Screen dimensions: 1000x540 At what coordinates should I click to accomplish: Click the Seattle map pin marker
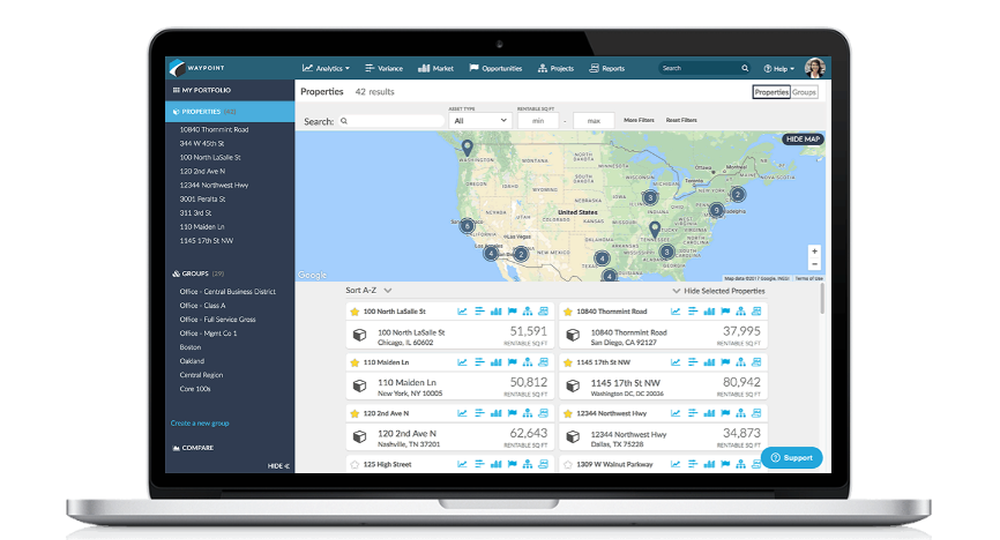click(467, 148)
